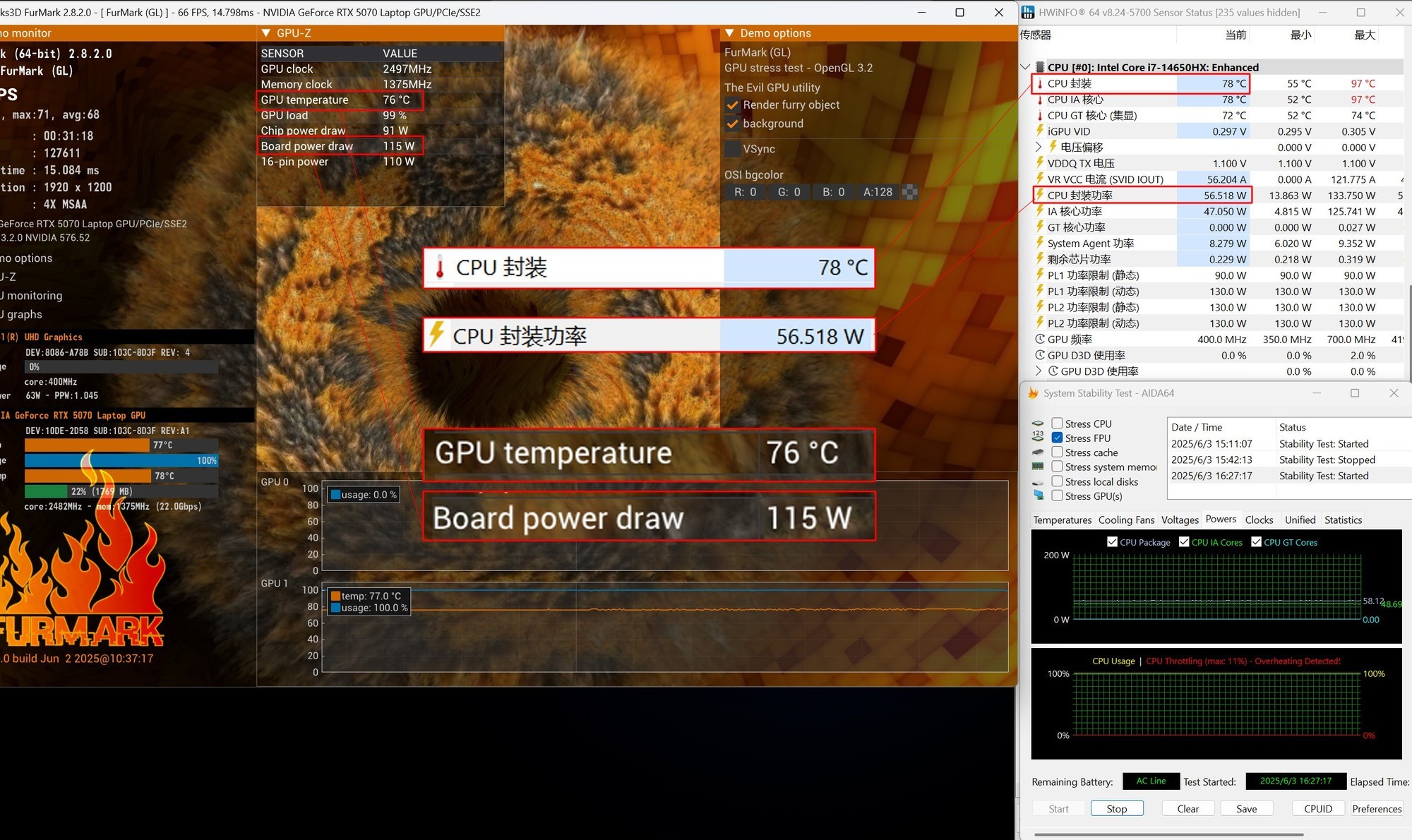Uncheck the Stress FPU checkbox
Viewport: 1412px width, 840px height.
point(1057,438)
